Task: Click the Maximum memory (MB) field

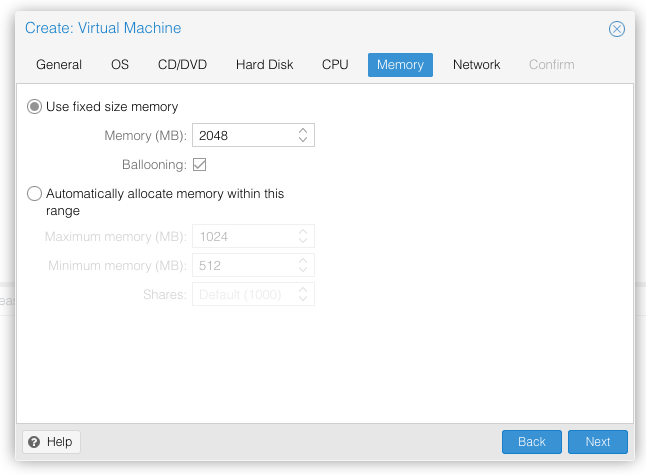Action: click(x=243, y=236)
